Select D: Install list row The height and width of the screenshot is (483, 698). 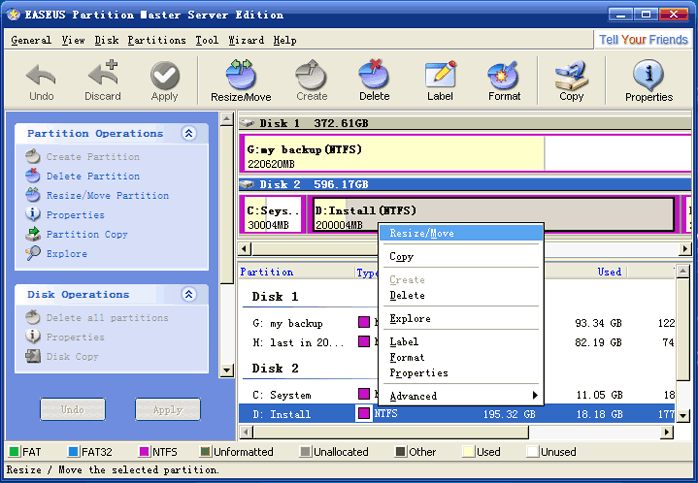pyautogui.click(x=458, y=414)
